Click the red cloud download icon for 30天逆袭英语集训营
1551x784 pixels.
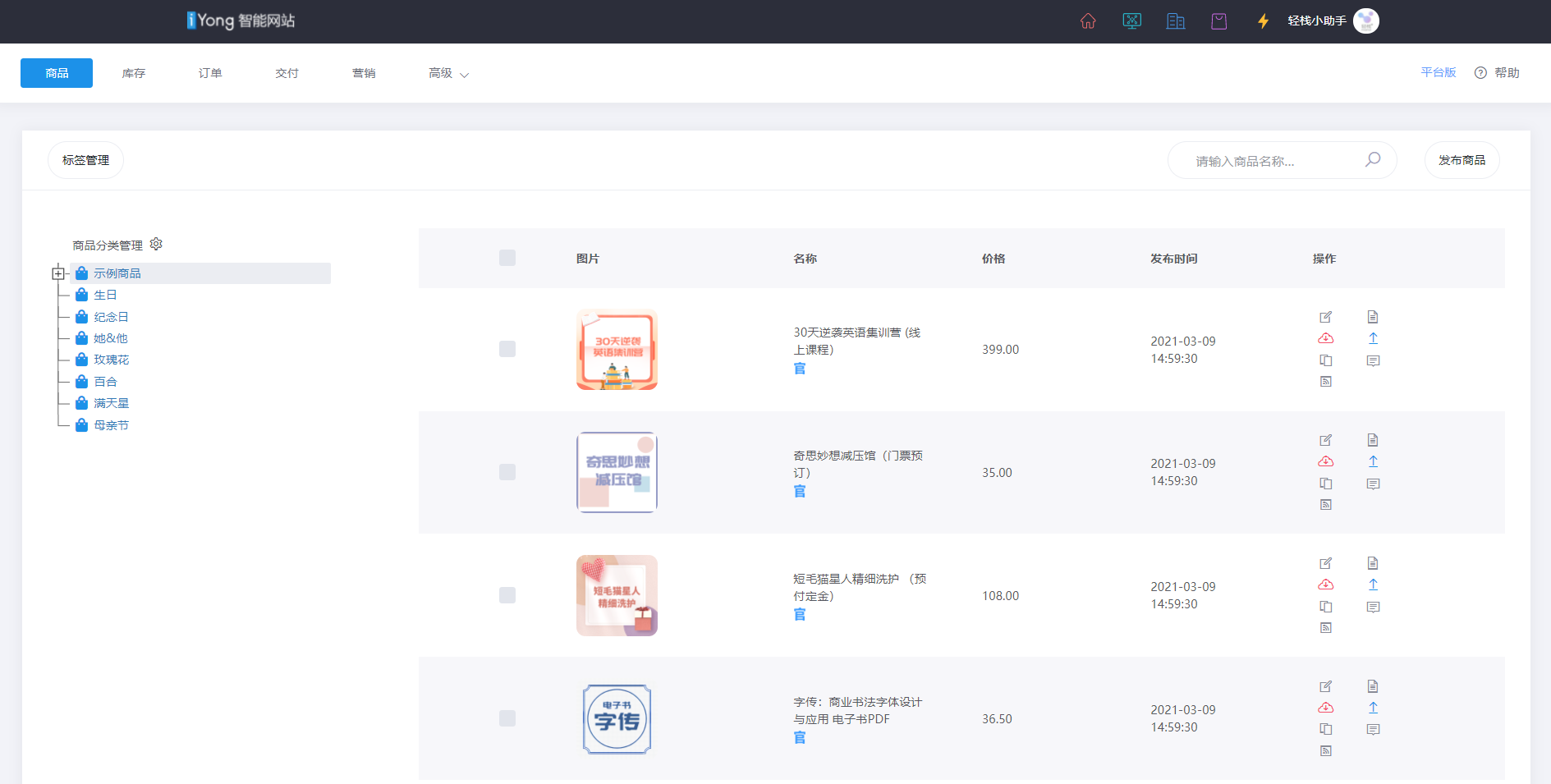pyautogui.click(x=1326, y=338)
